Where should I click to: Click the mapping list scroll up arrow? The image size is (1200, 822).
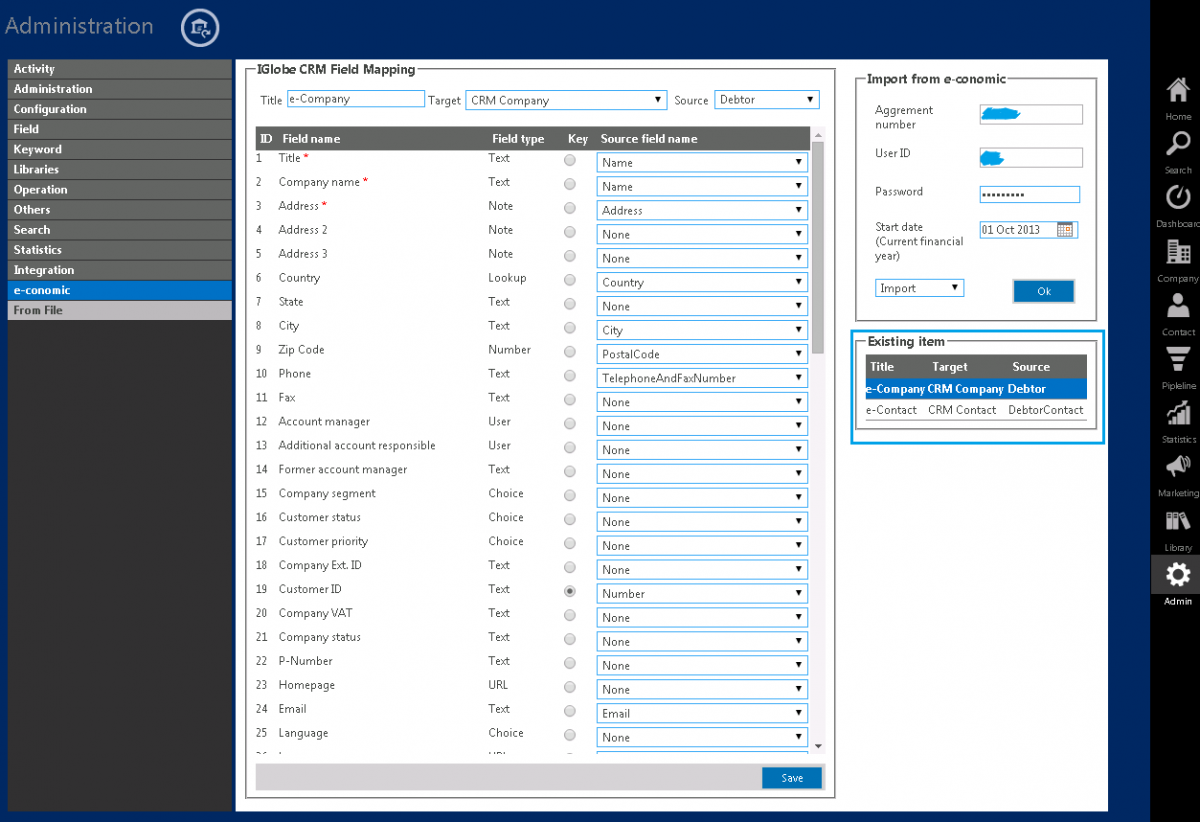(818, 134)
